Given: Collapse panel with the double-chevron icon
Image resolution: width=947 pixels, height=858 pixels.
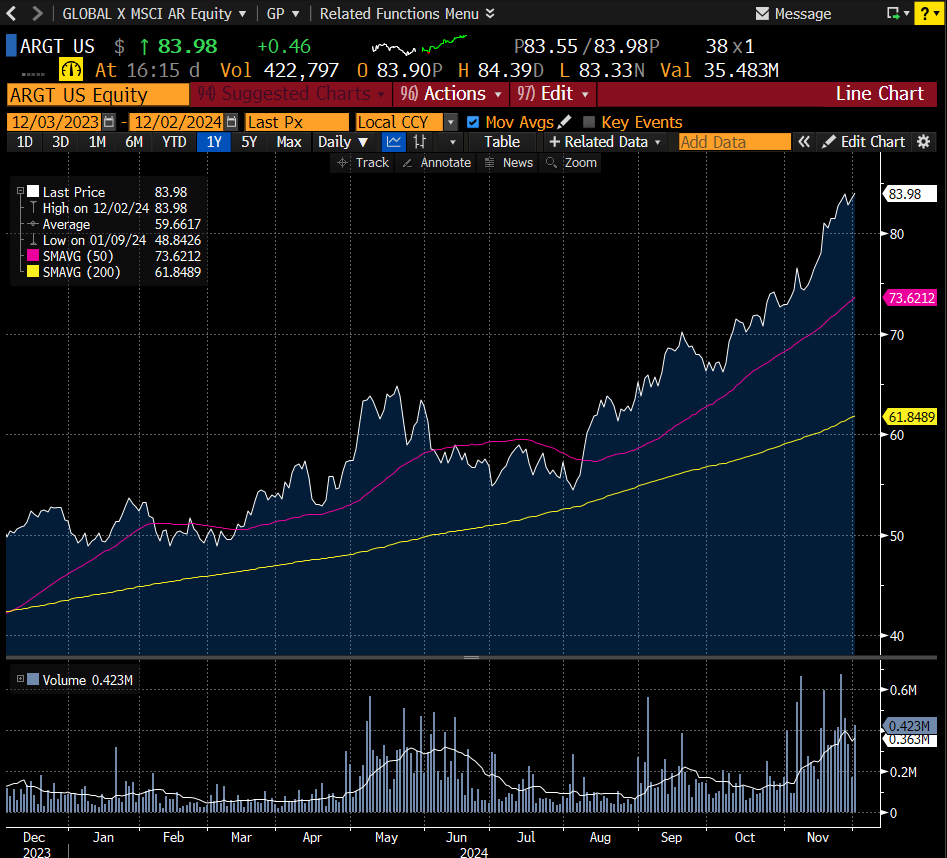Looking at the screenshot, I should point(803,142).
